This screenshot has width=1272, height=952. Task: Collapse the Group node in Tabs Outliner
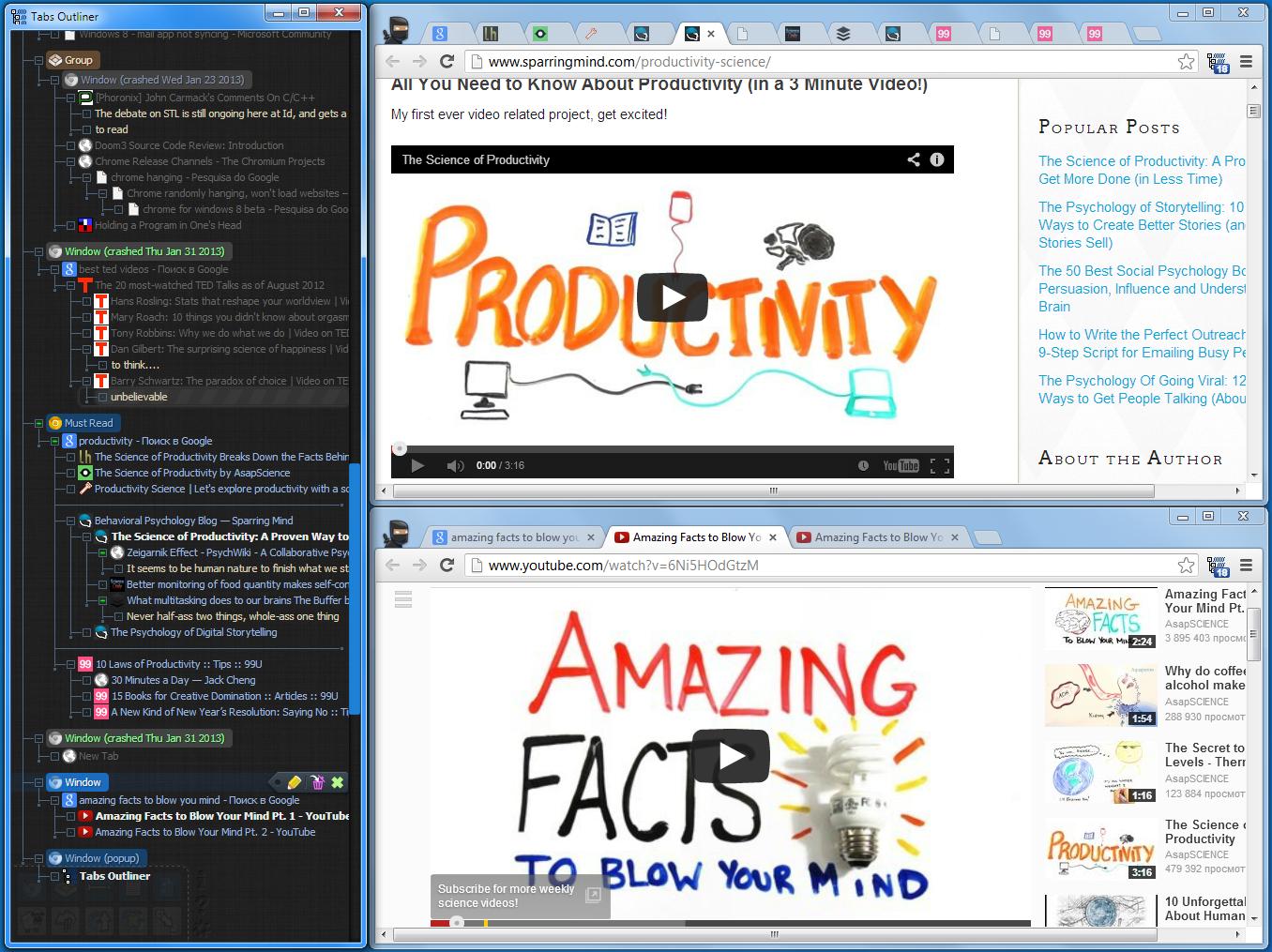tap(38, 60)
